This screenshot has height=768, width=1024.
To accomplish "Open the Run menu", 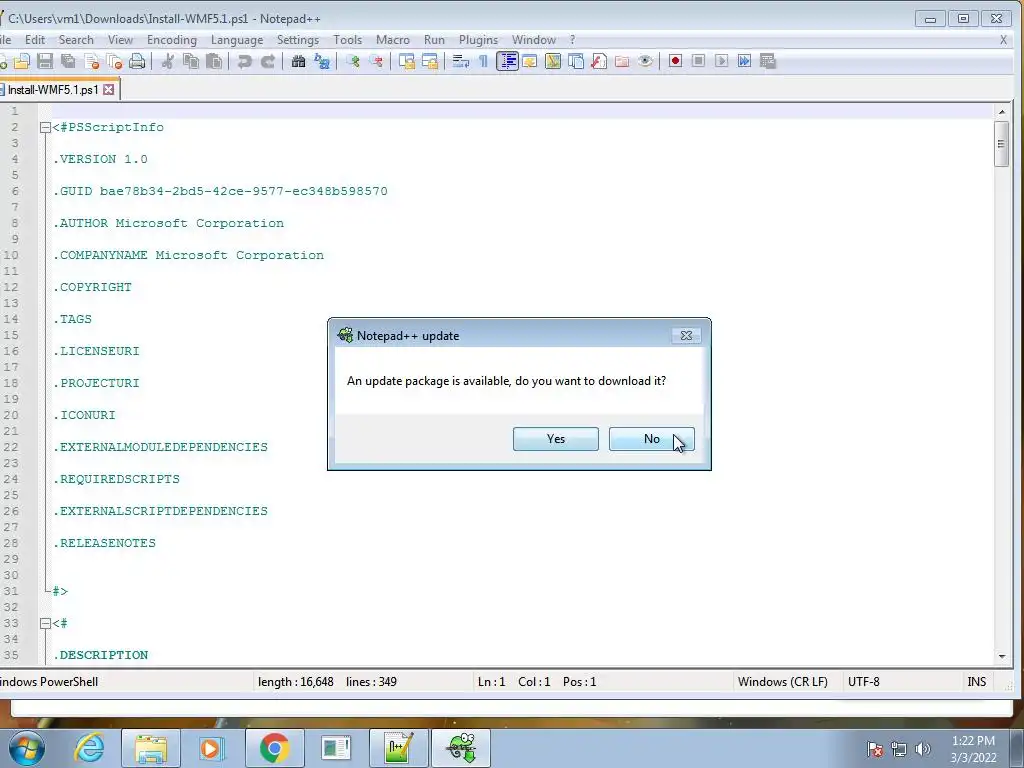I will click(434, 40).
